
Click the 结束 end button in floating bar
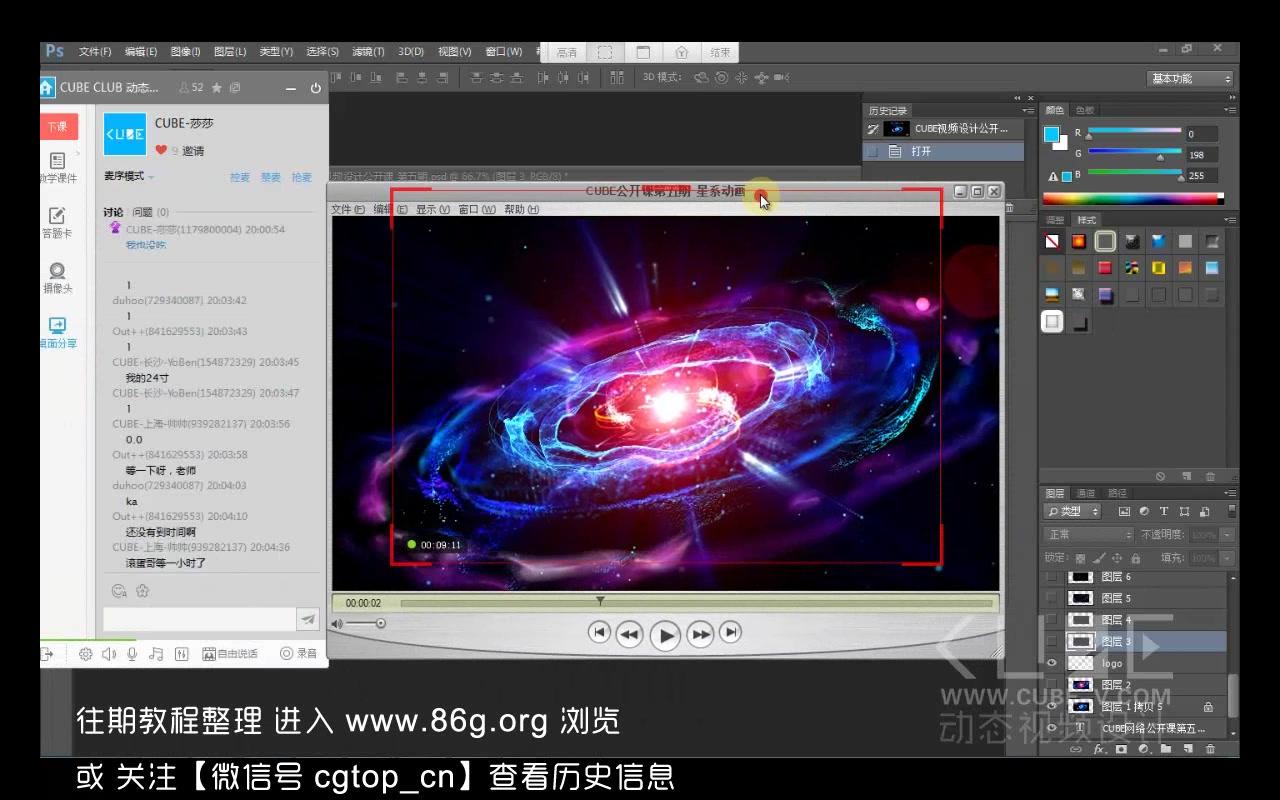tap(720, 53)
